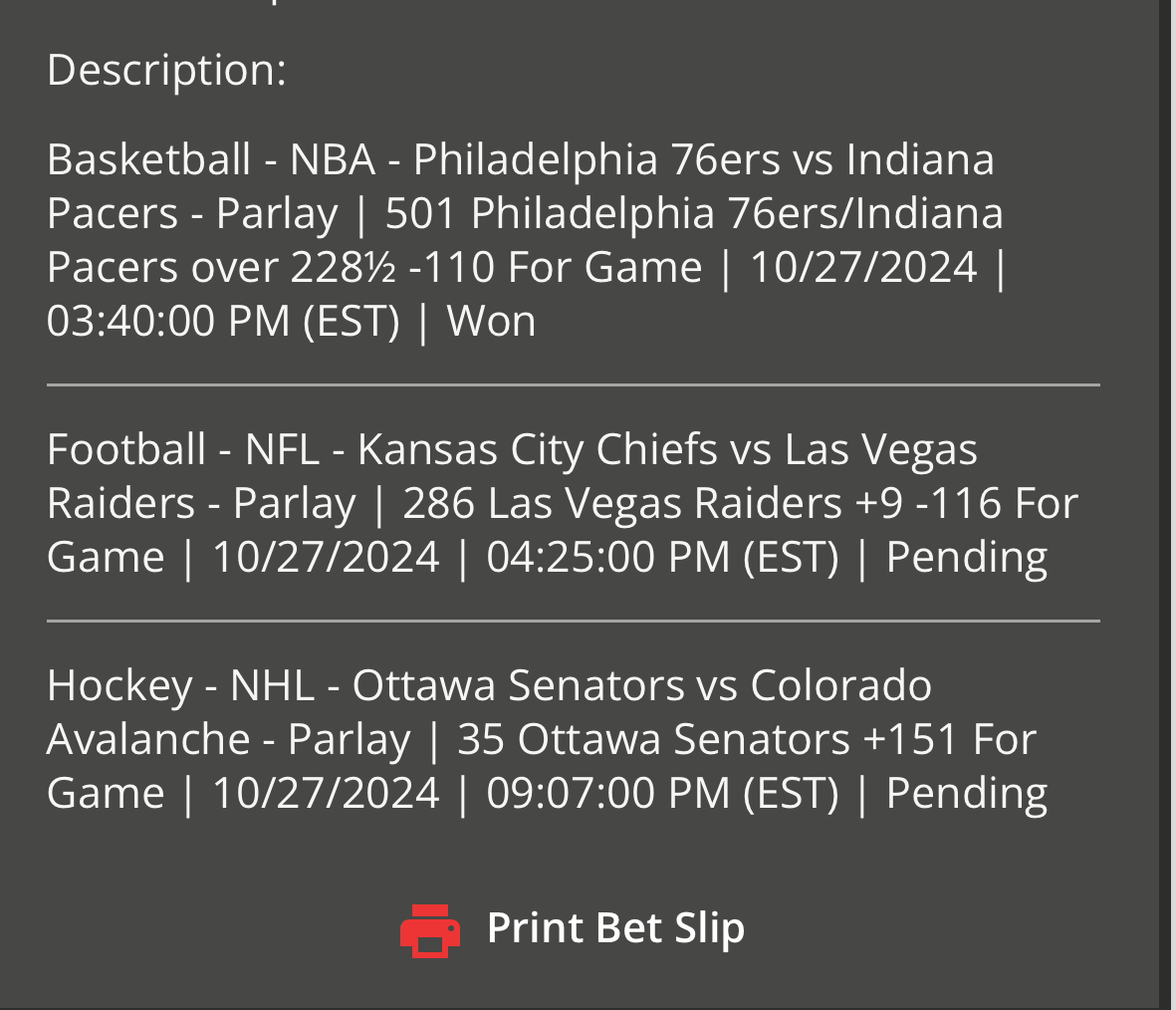Click the Print Bet Slip label
The image size is (1176, 1010).
point(615,928)
